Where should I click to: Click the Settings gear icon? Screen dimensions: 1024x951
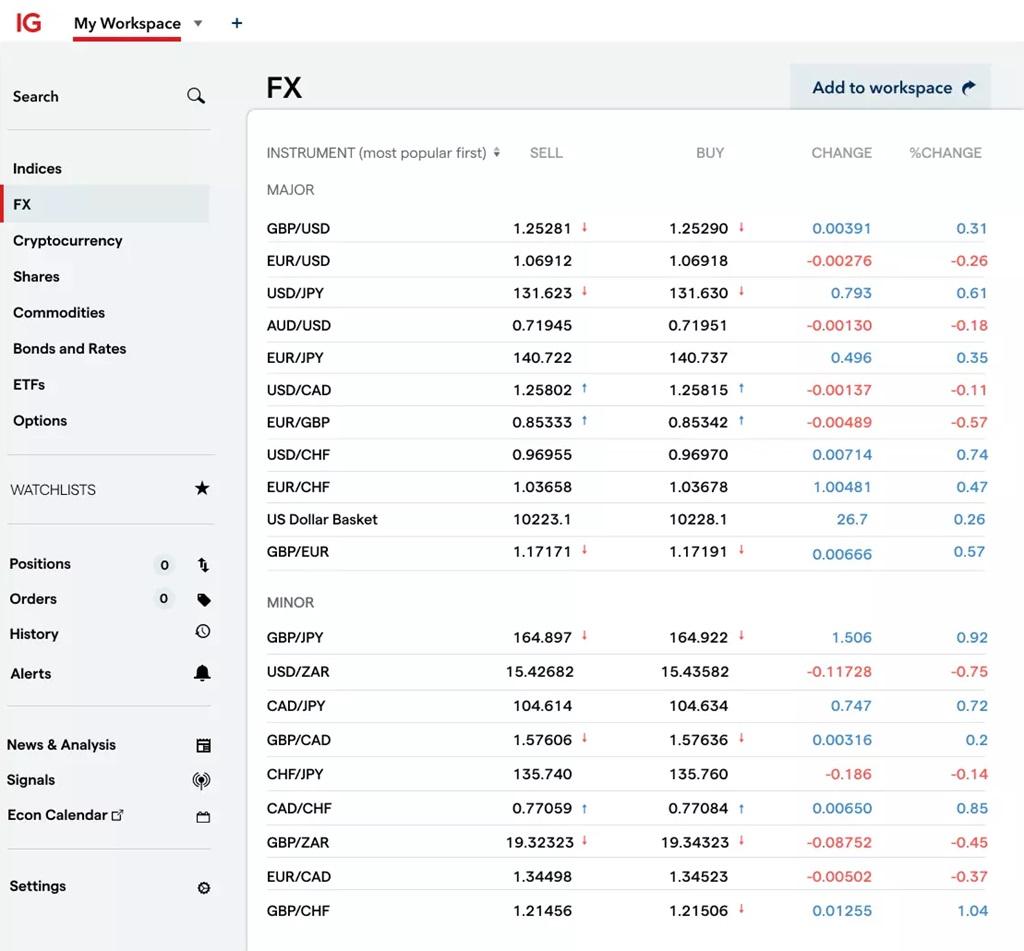tap(204, 887)
